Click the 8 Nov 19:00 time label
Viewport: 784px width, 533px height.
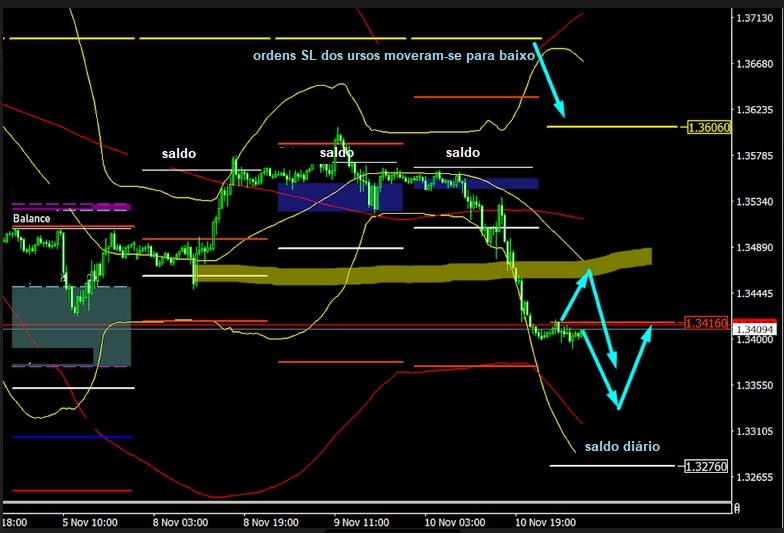pos(271,522)
